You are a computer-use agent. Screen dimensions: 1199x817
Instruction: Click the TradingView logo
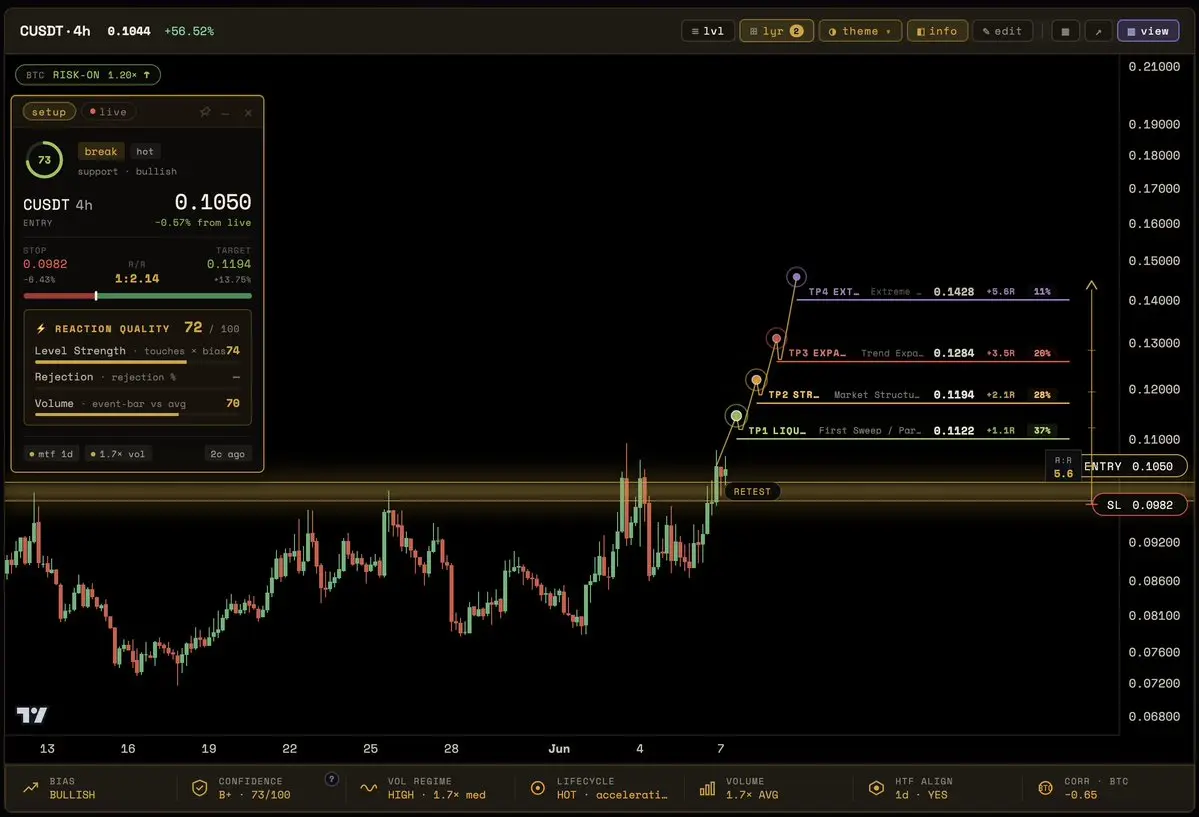[32, 714]
